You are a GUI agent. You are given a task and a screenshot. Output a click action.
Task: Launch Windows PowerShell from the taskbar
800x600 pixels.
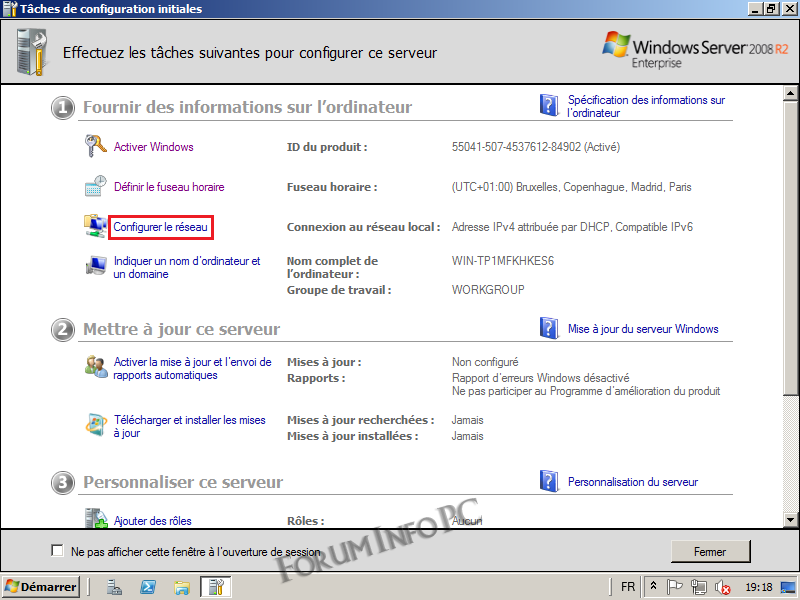(x=148, y=587)
